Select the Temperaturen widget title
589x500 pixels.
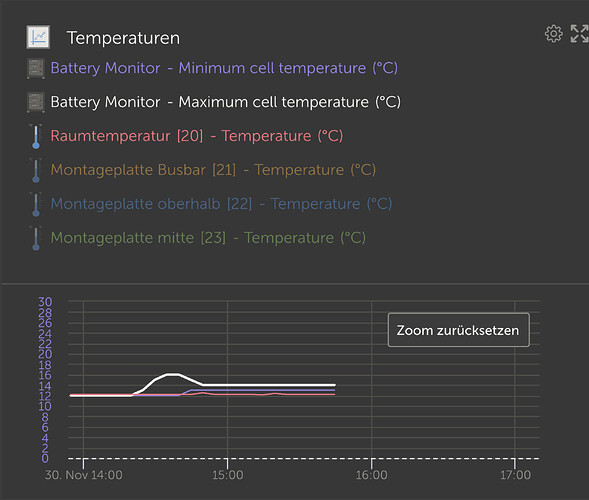click(x=123, y=38)
